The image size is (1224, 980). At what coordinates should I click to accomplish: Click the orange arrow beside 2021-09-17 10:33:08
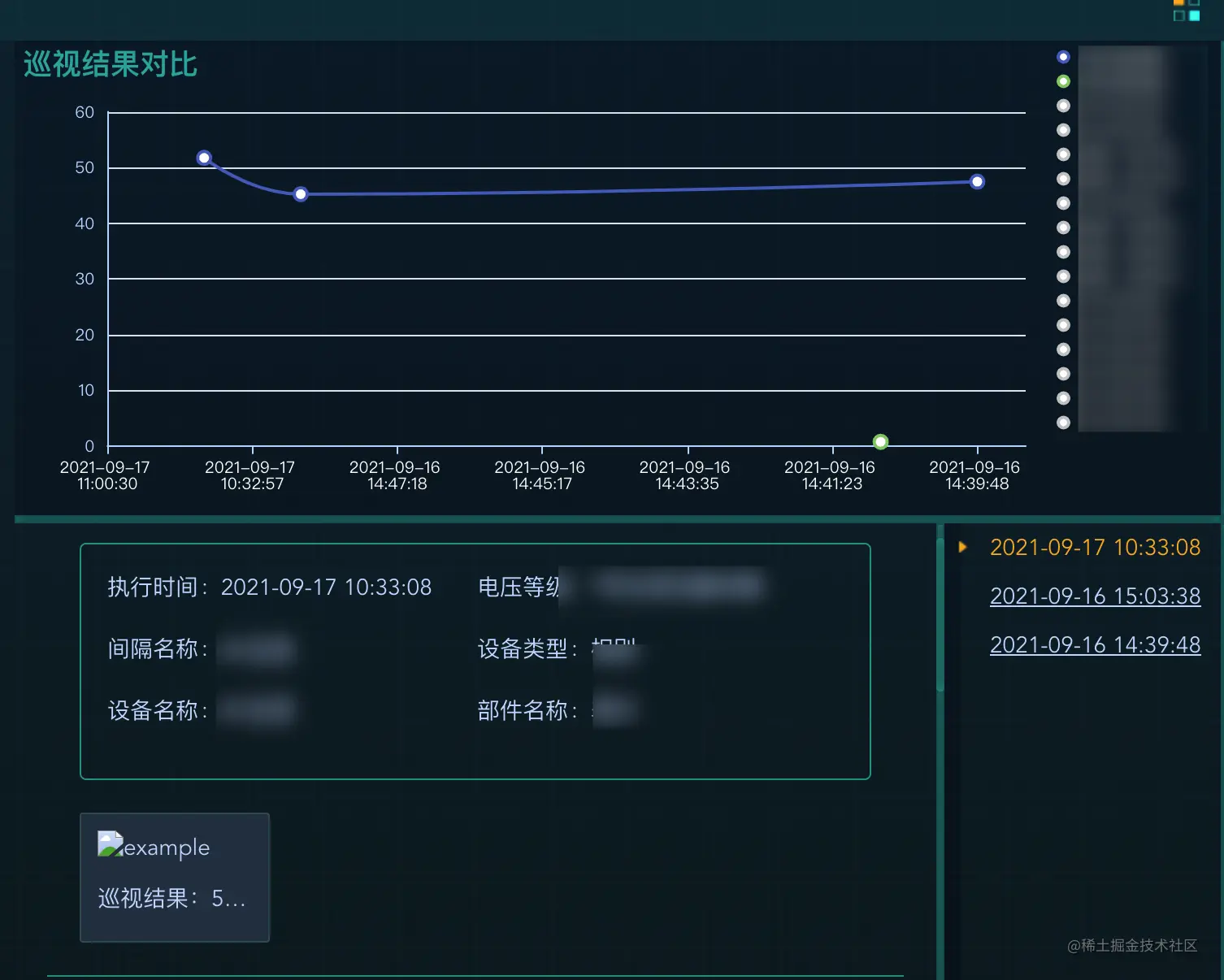point(963,547)
